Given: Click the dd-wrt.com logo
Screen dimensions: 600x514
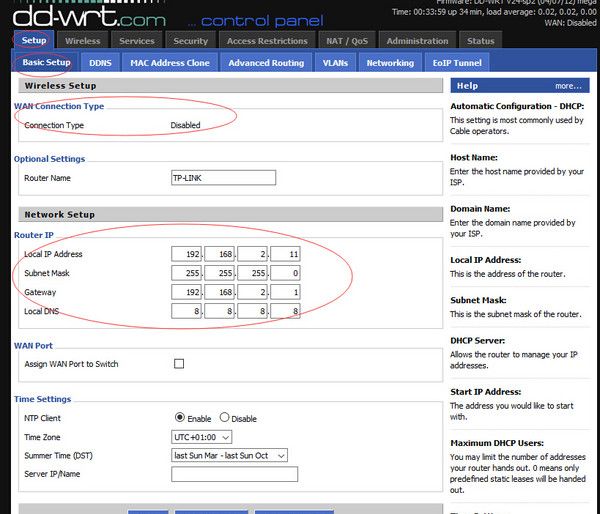Looking at the screenshot, I should (90, 16).
